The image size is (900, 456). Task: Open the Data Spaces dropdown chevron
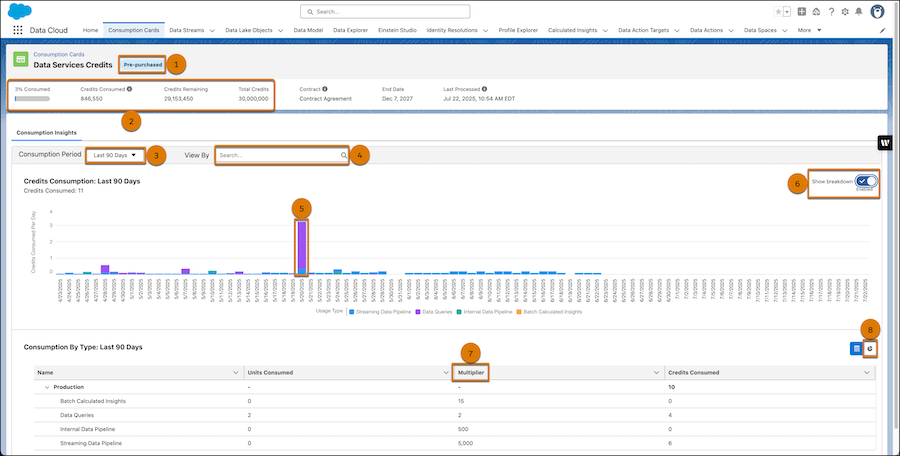pos(785,30)
